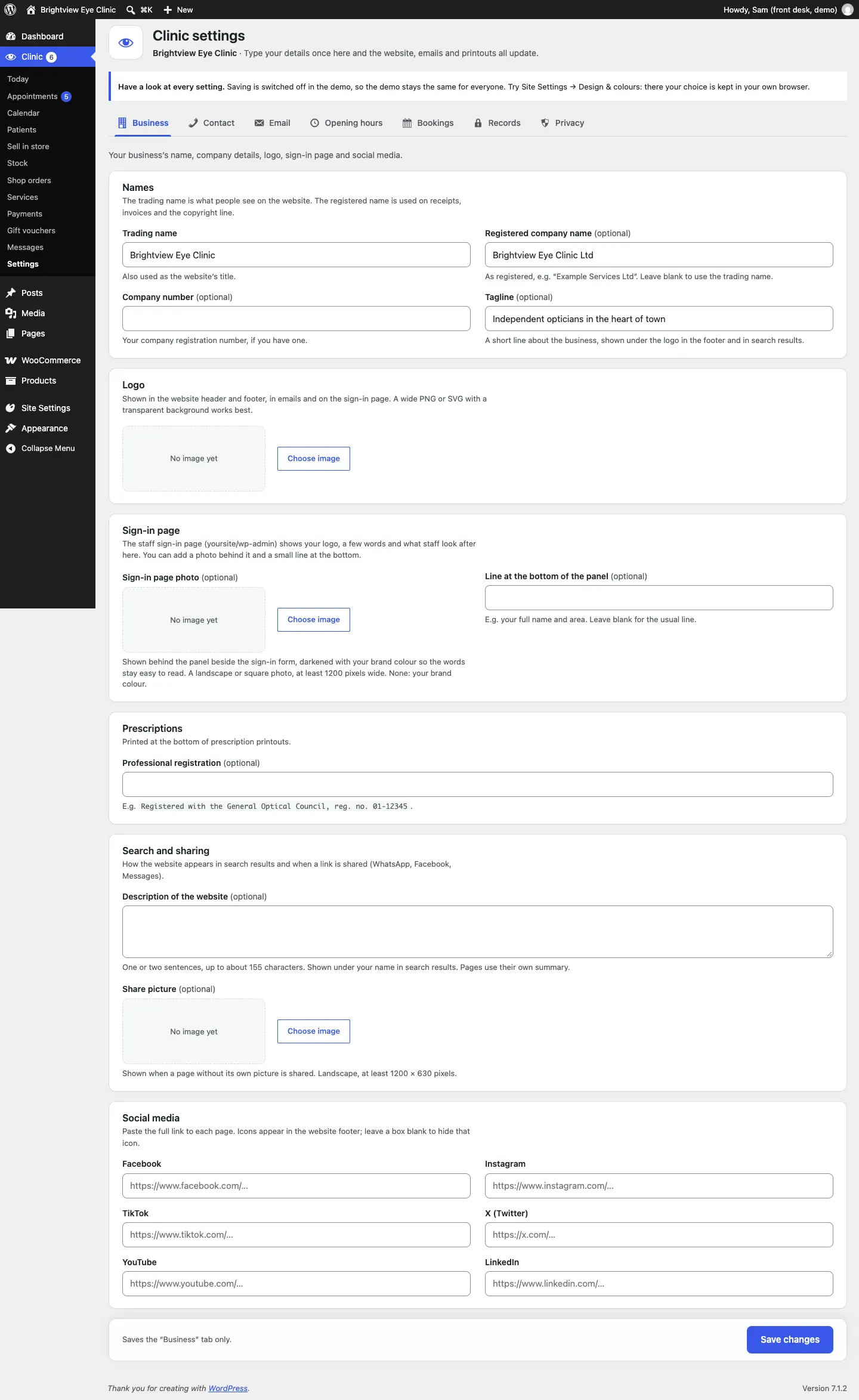Click the Pages icon in sidebar
This screenshot has width=859, height=1400.
tap(11, 333)
